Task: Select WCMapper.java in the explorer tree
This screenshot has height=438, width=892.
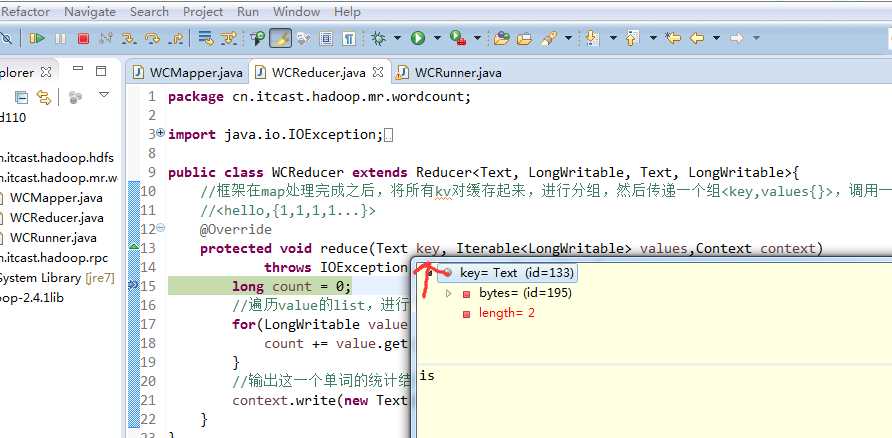Action: coord(56,198)
